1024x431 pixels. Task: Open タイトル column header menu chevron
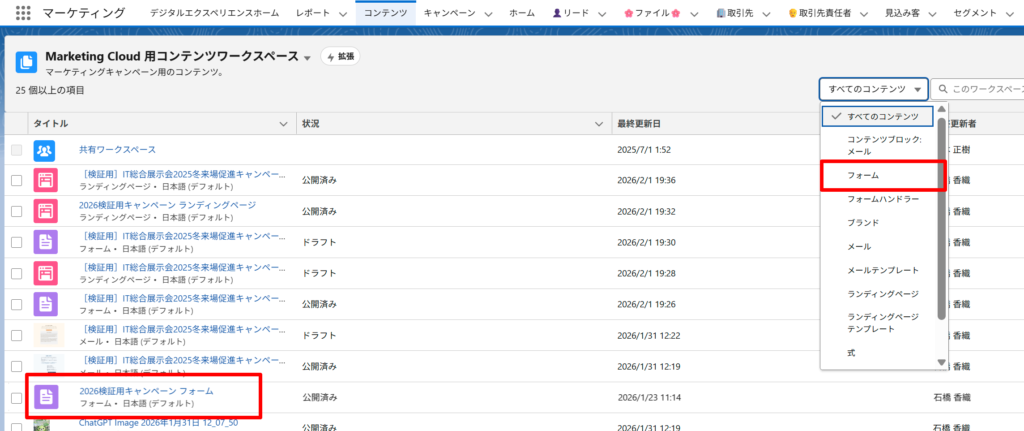(283, 123)
